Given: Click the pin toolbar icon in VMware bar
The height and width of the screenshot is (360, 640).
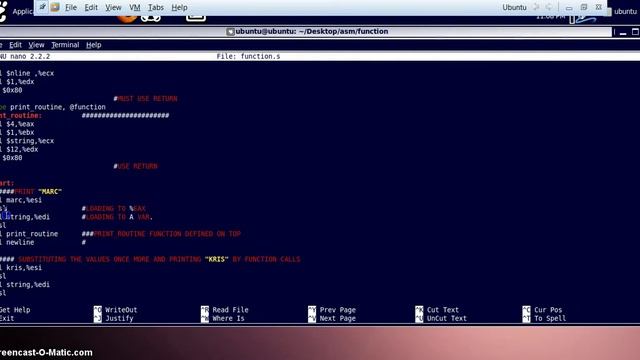Looking at the screenshot, I should point(42,7).
